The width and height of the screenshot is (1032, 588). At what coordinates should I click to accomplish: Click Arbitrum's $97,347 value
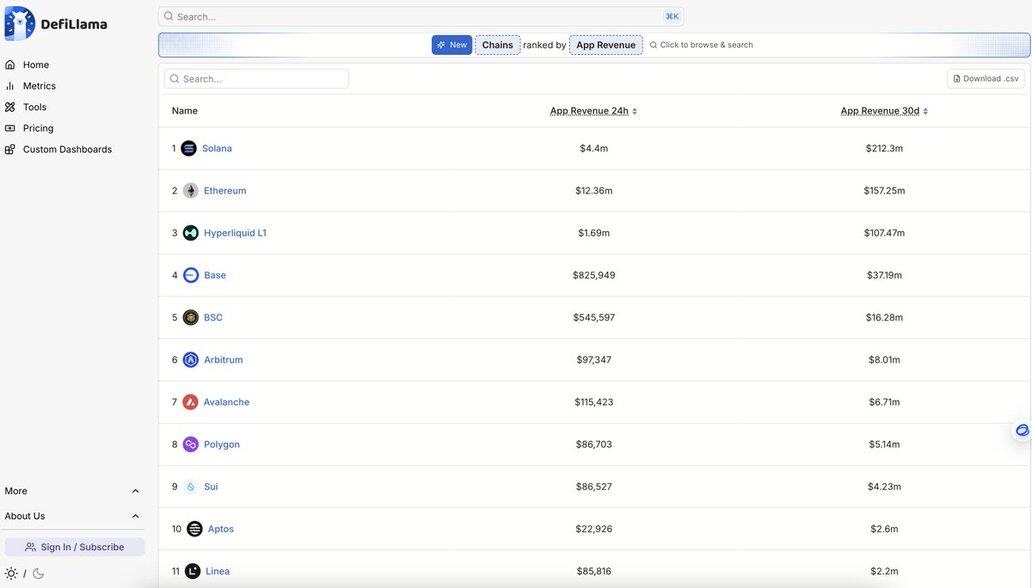tap(594, 360)
